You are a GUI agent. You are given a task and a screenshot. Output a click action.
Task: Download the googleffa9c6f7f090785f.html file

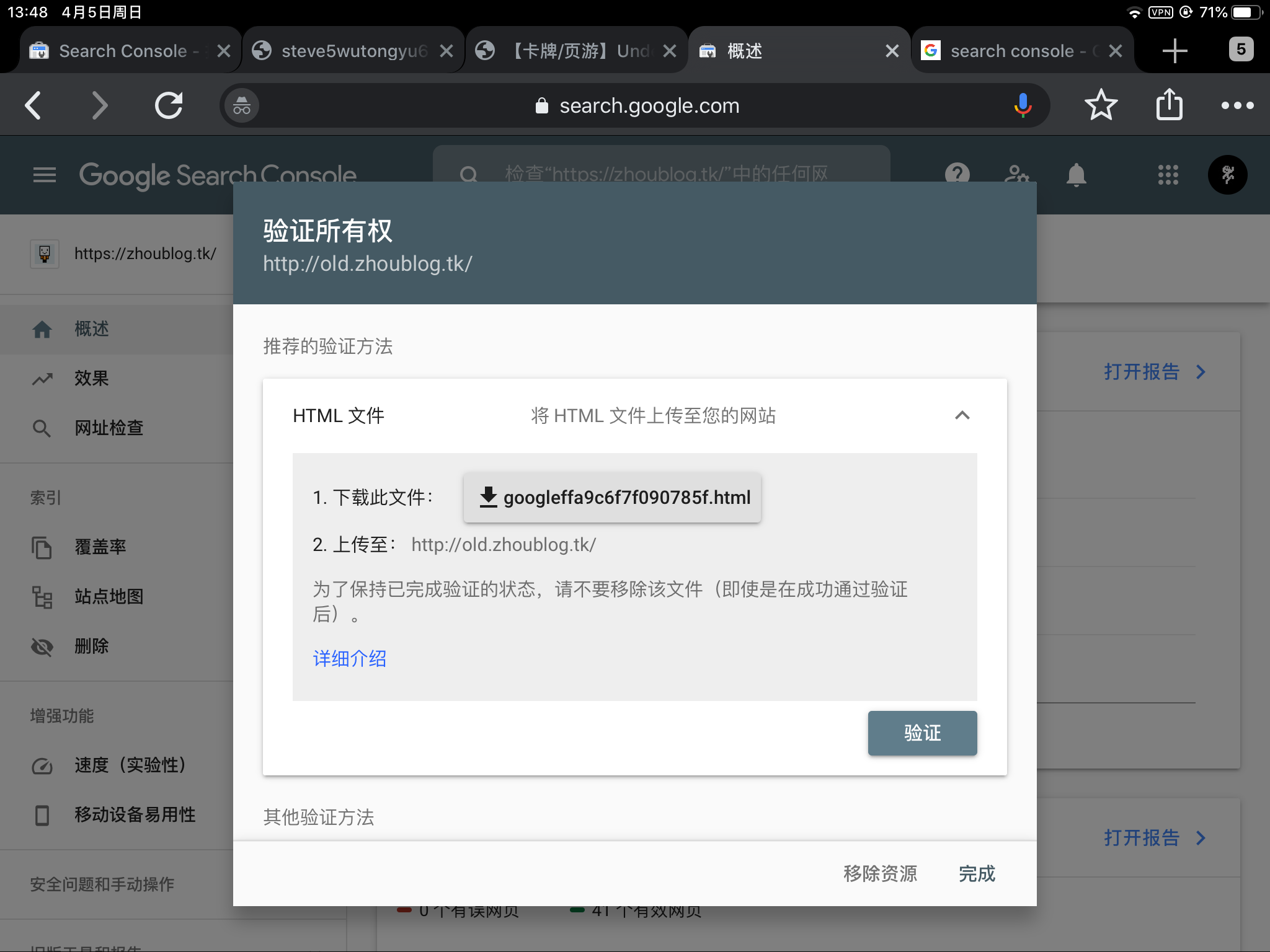[612, 498]
